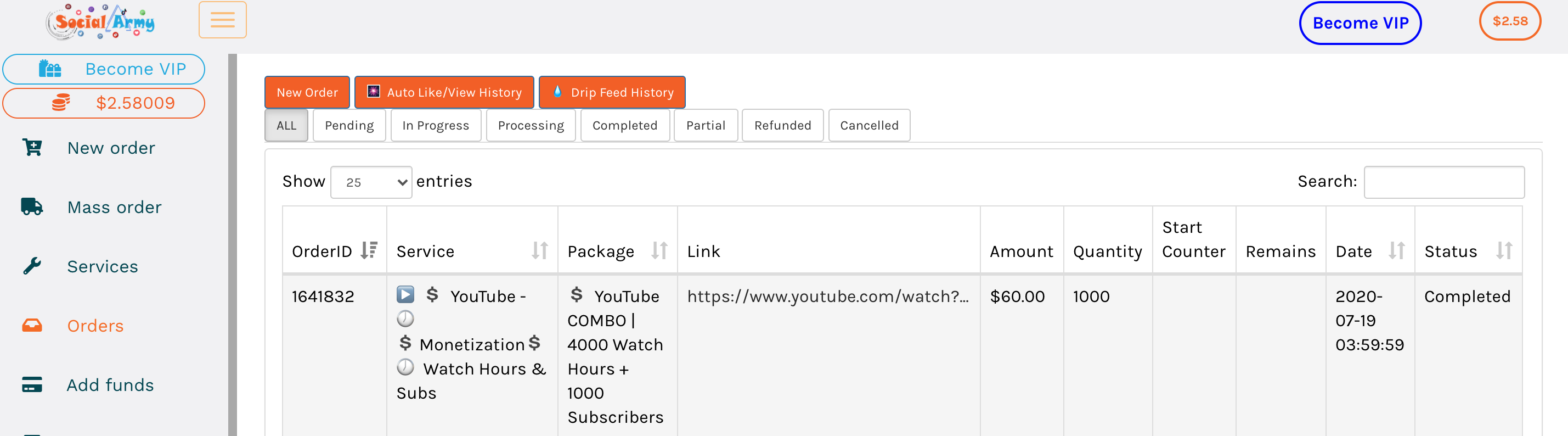Click the orange New Order button
The width and height of the screenshot is (1568, 436).
point(307,93)
